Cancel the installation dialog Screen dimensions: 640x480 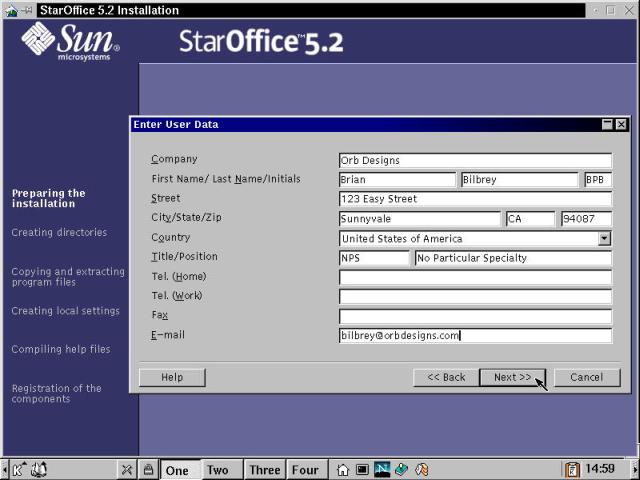tap(586, 377)
